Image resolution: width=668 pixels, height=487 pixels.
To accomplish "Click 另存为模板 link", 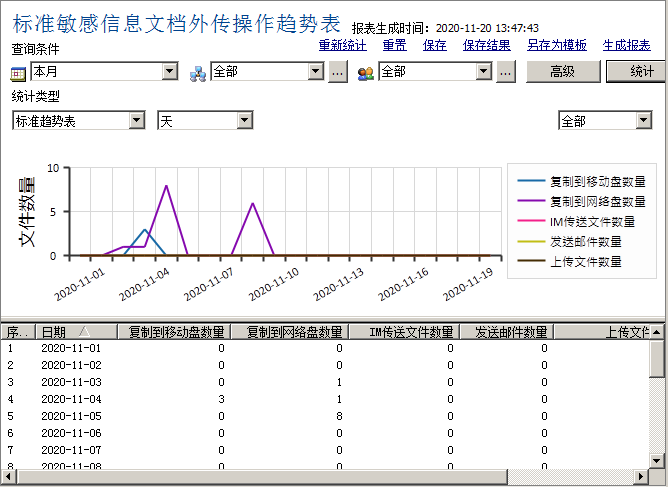I will (x=557, y=45).
